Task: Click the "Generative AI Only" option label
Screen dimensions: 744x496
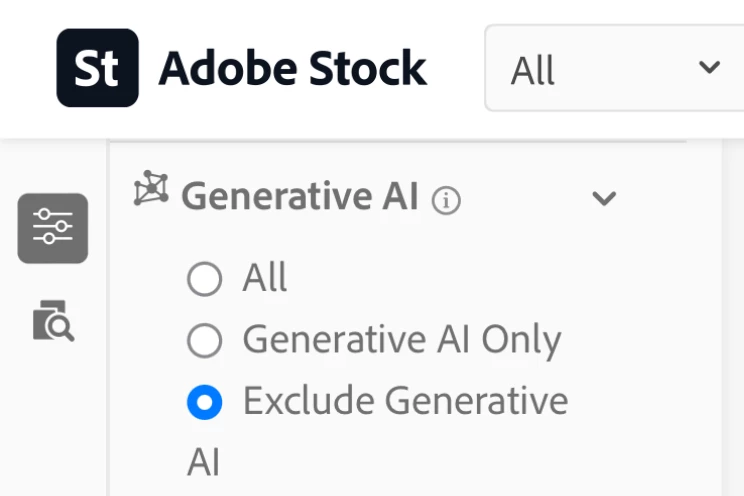Action: click(x=401, y=340)
